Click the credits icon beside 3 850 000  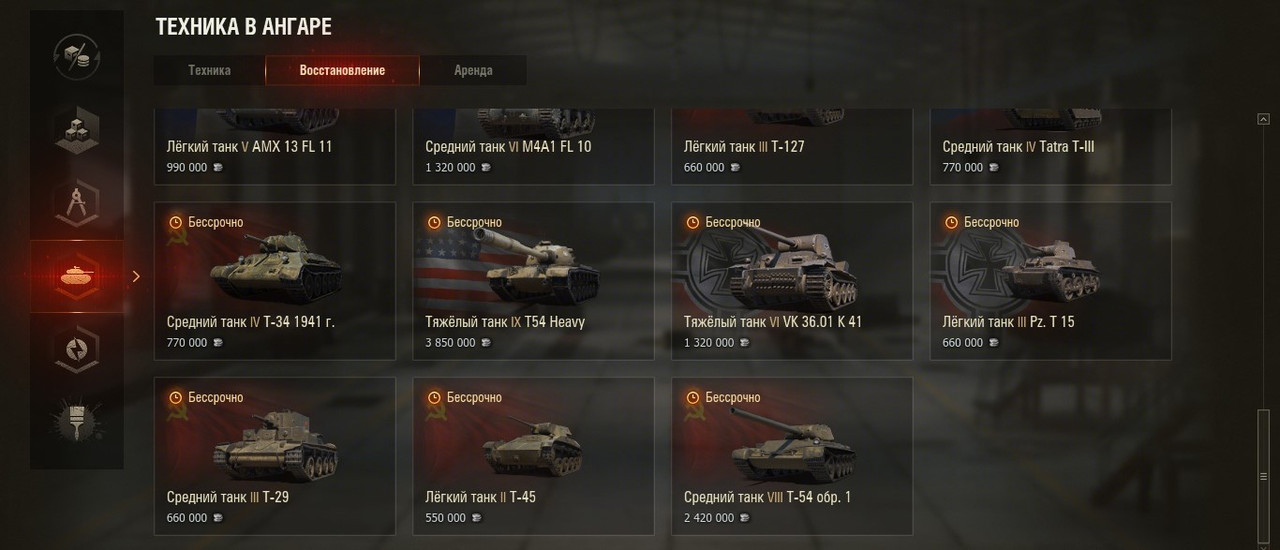click(486, 343)
